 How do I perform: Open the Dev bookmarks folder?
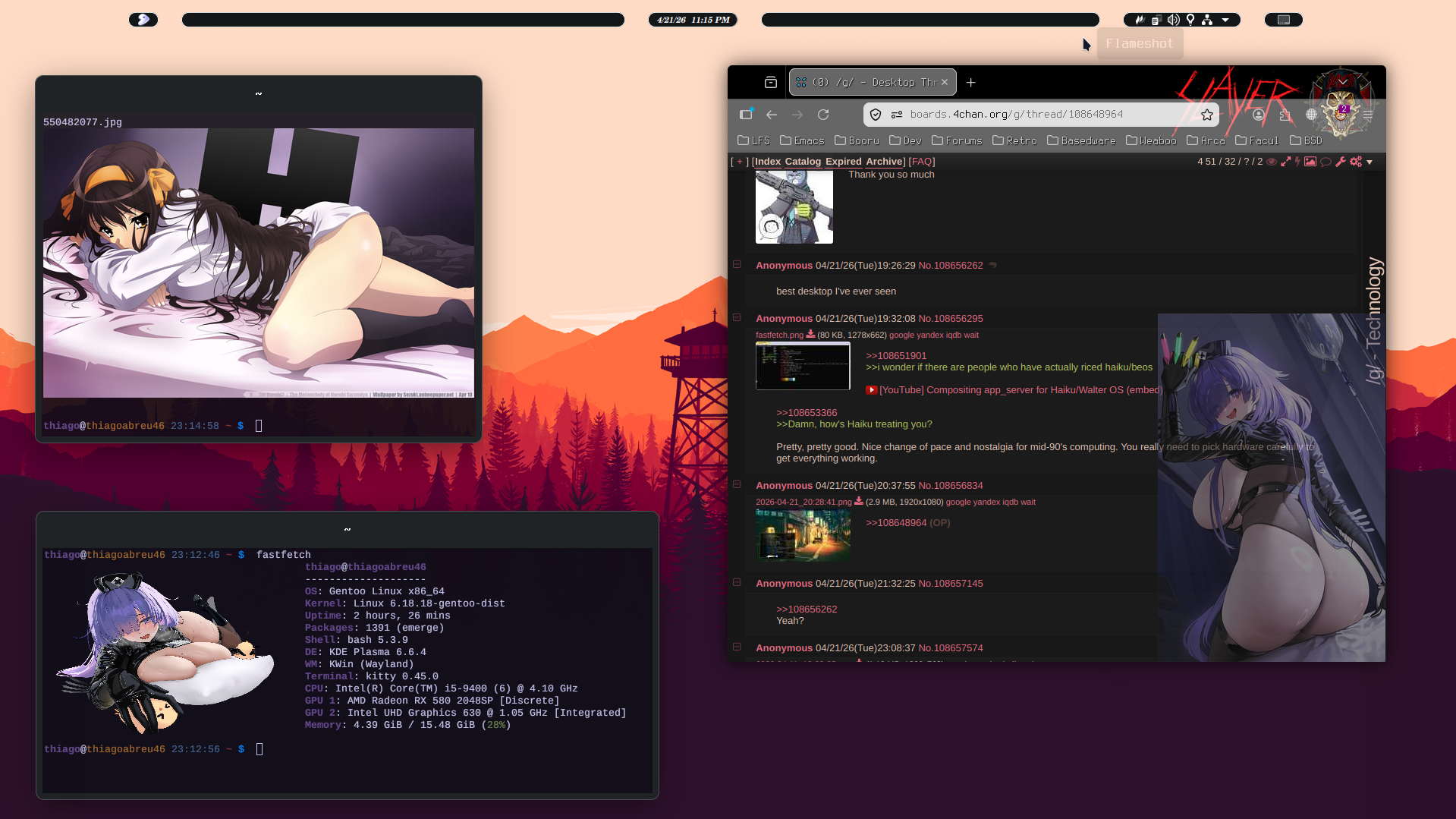coord(905,140)
